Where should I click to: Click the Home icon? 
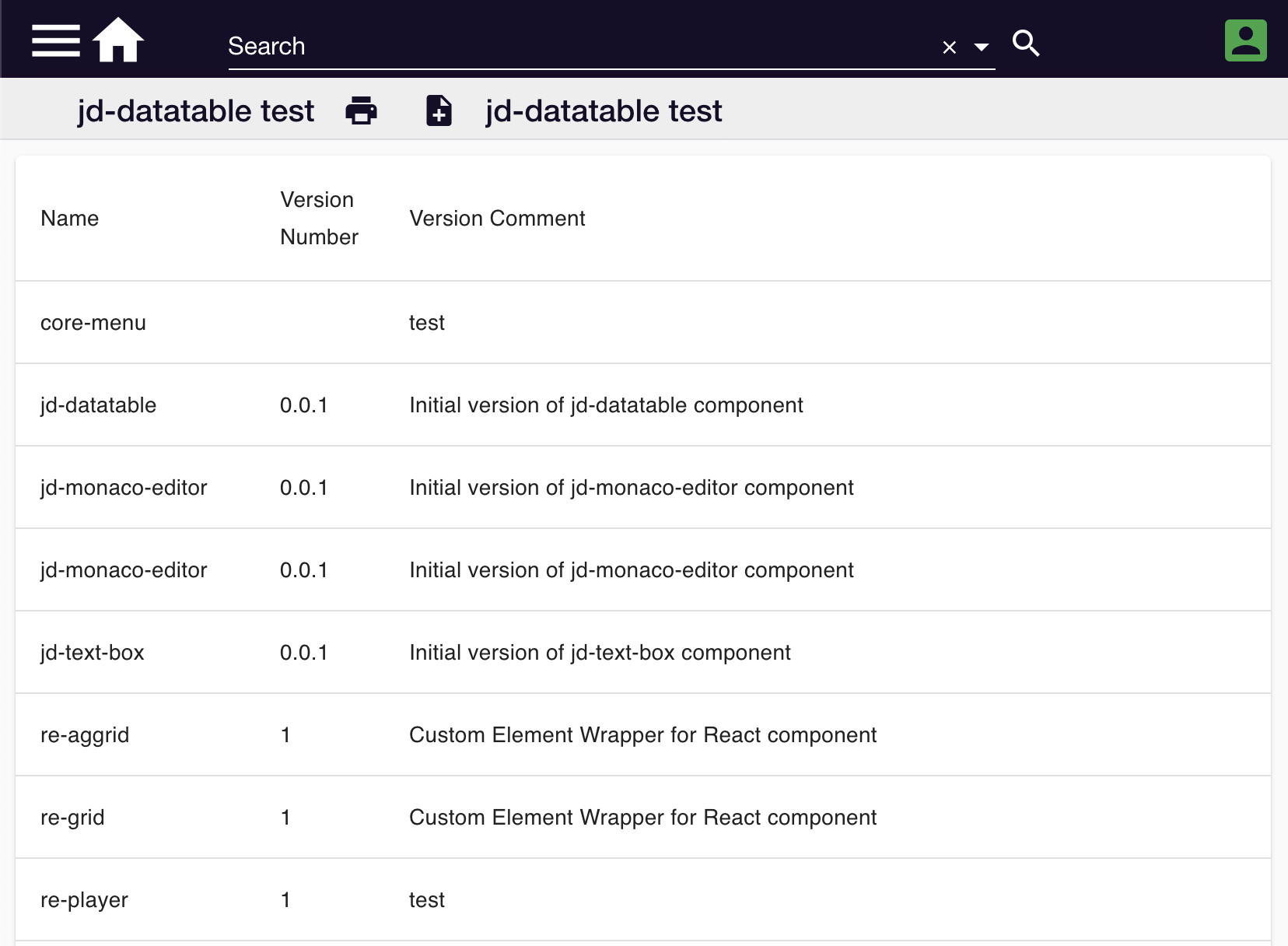119,39
